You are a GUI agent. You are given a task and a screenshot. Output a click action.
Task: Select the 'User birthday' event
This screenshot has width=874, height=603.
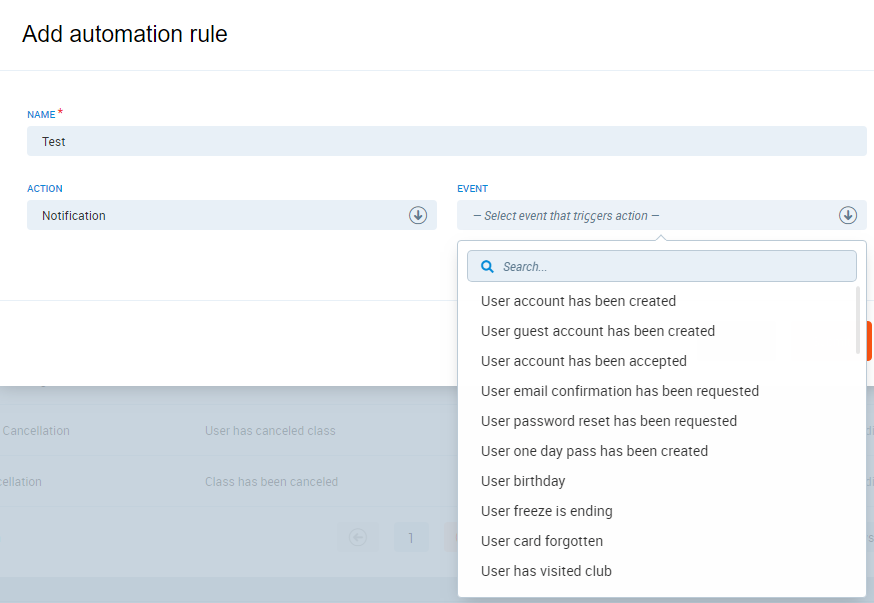(523, 481)
